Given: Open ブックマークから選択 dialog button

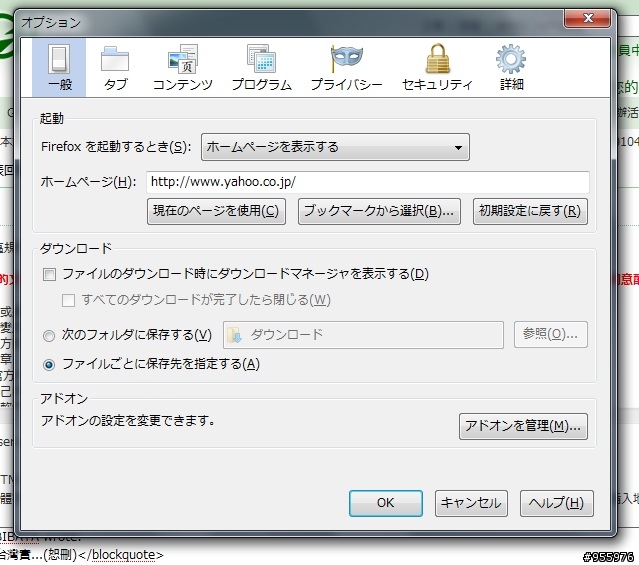Looking at the screenshot, I should tap(379, 211).
